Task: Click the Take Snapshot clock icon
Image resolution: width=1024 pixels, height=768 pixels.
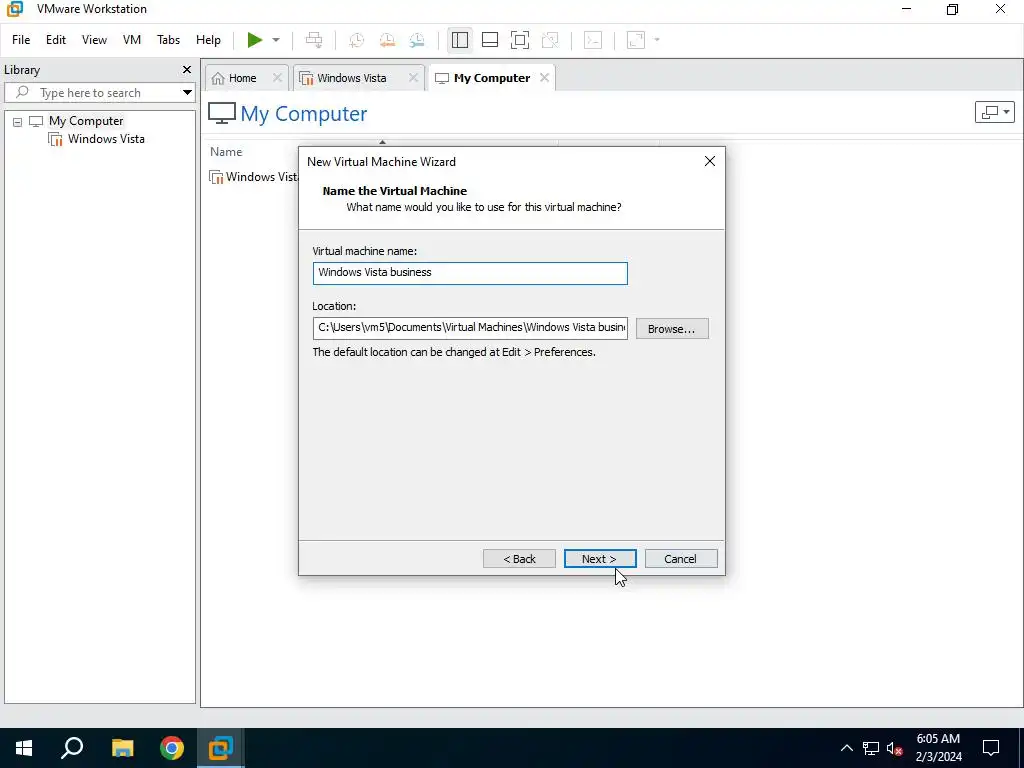Action: click(x=357, y=40)
